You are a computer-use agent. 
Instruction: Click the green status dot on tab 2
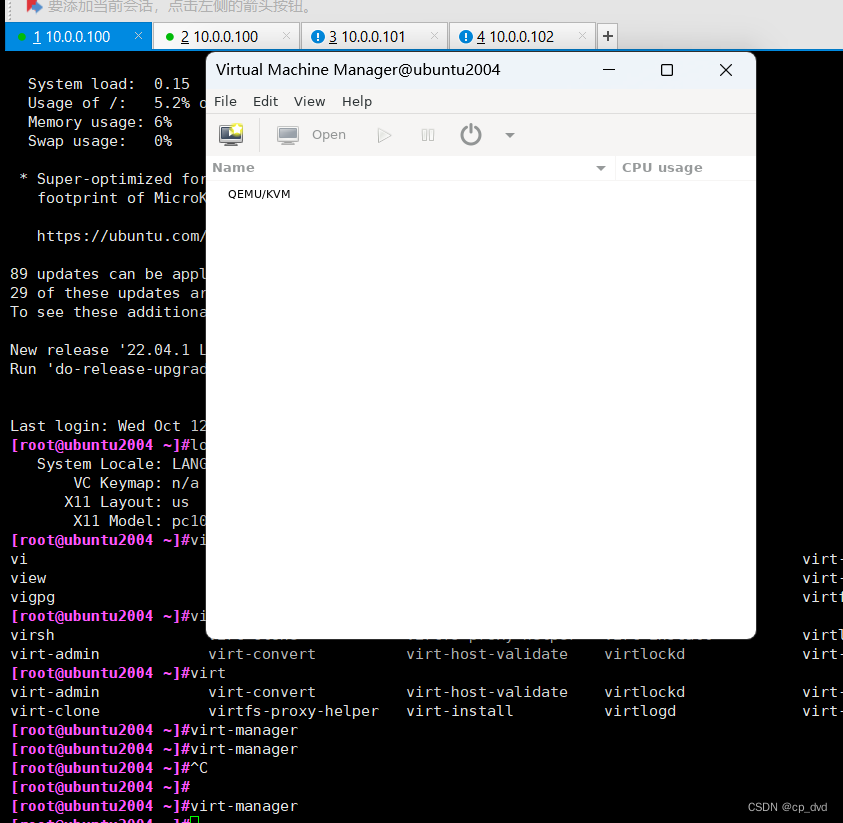tap(170, 37)
